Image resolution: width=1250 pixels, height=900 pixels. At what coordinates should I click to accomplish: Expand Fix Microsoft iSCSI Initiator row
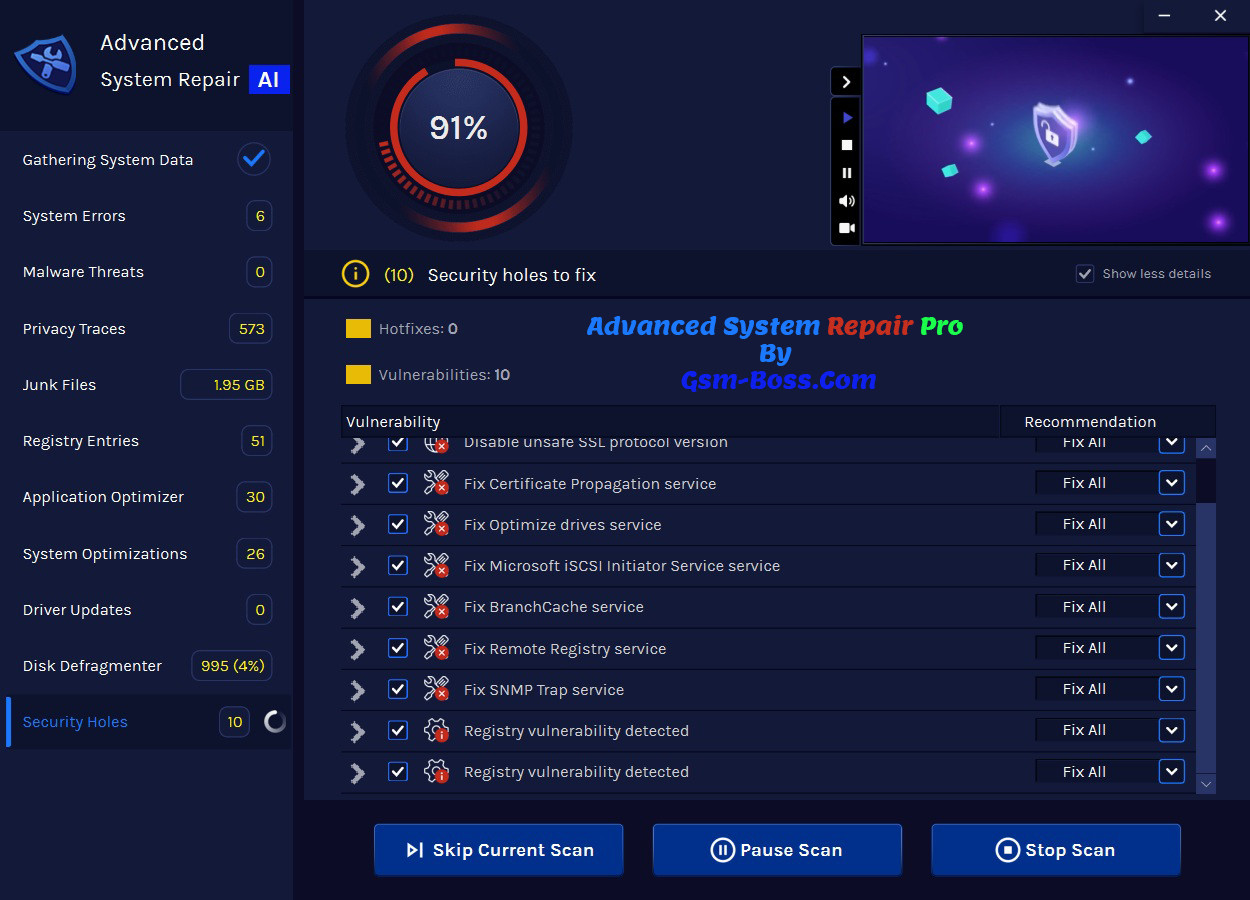click(357, 566)
